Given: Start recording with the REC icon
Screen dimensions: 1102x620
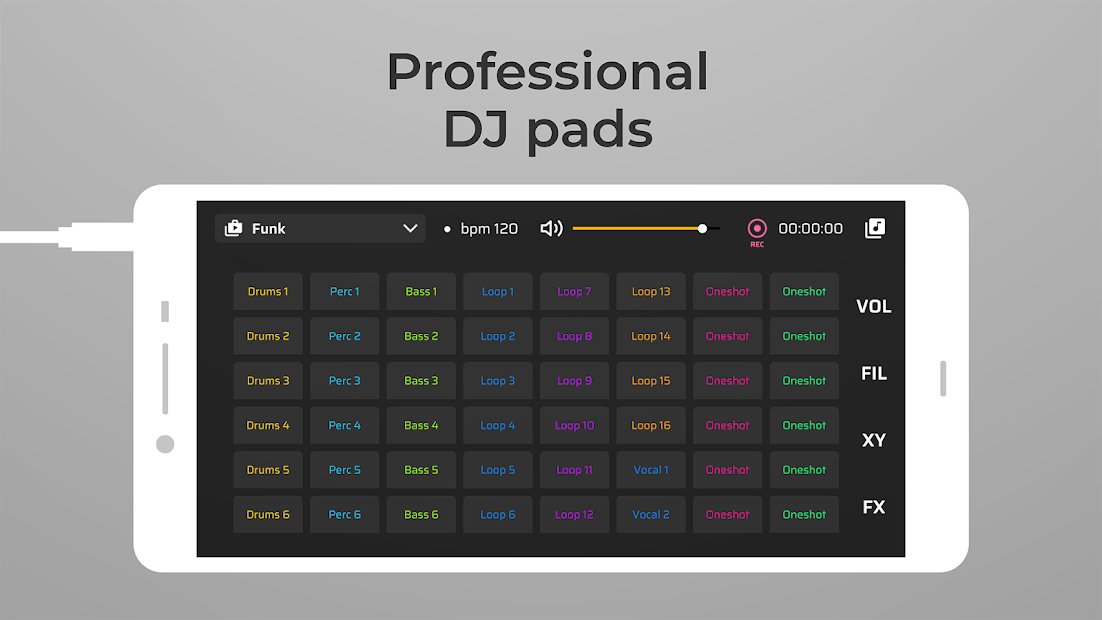Looking at the screenshot, I should (757, 228).
